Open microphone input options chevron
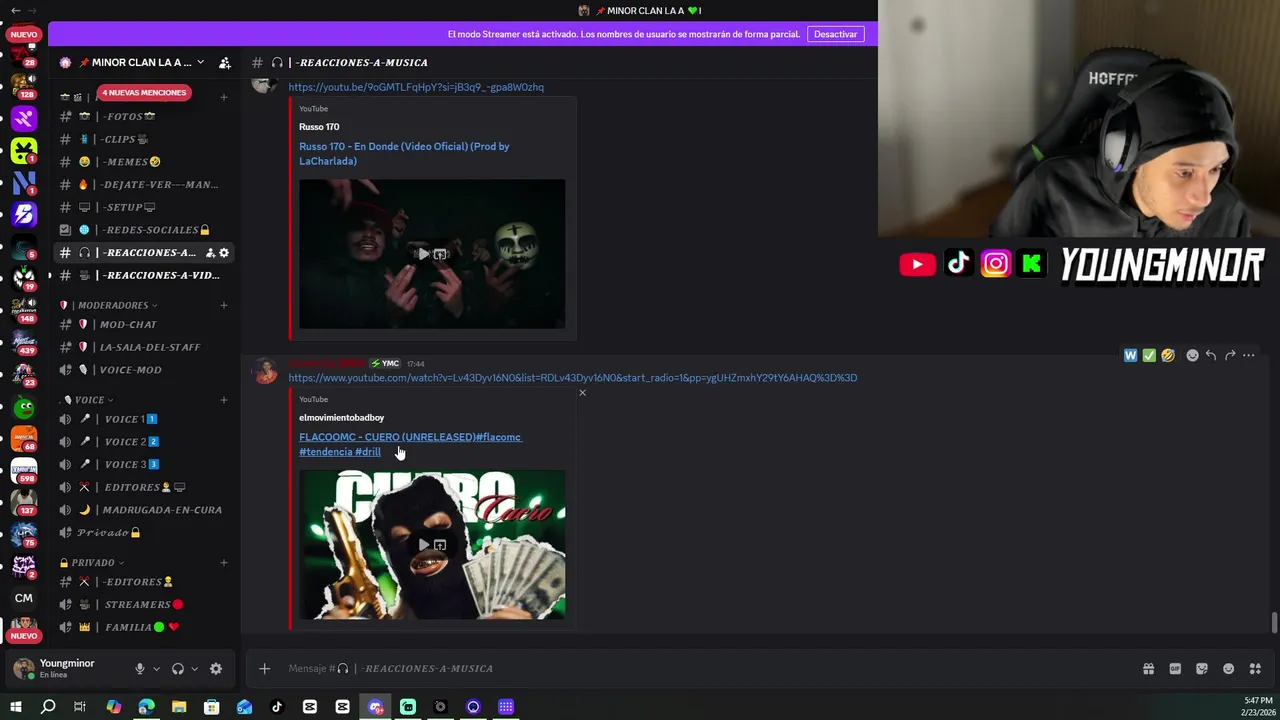The width and height of the screenshot is (1280, 720). click(x=156, y=669)
